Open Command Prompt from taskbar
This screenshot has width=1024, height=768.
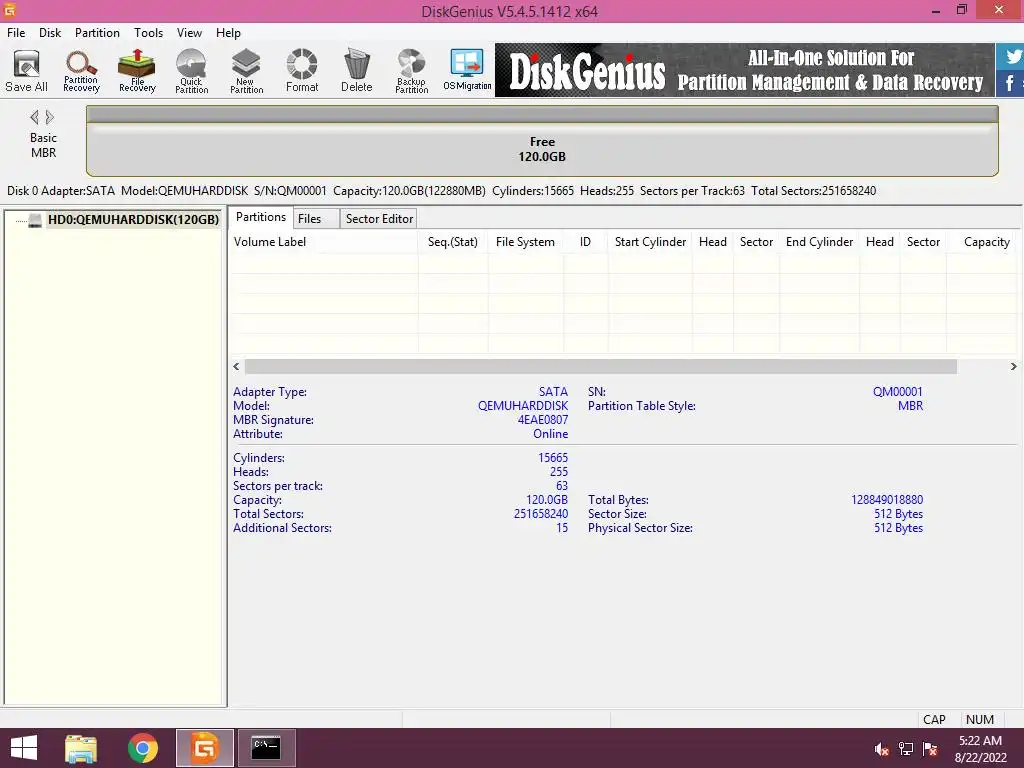pos(266,748)
